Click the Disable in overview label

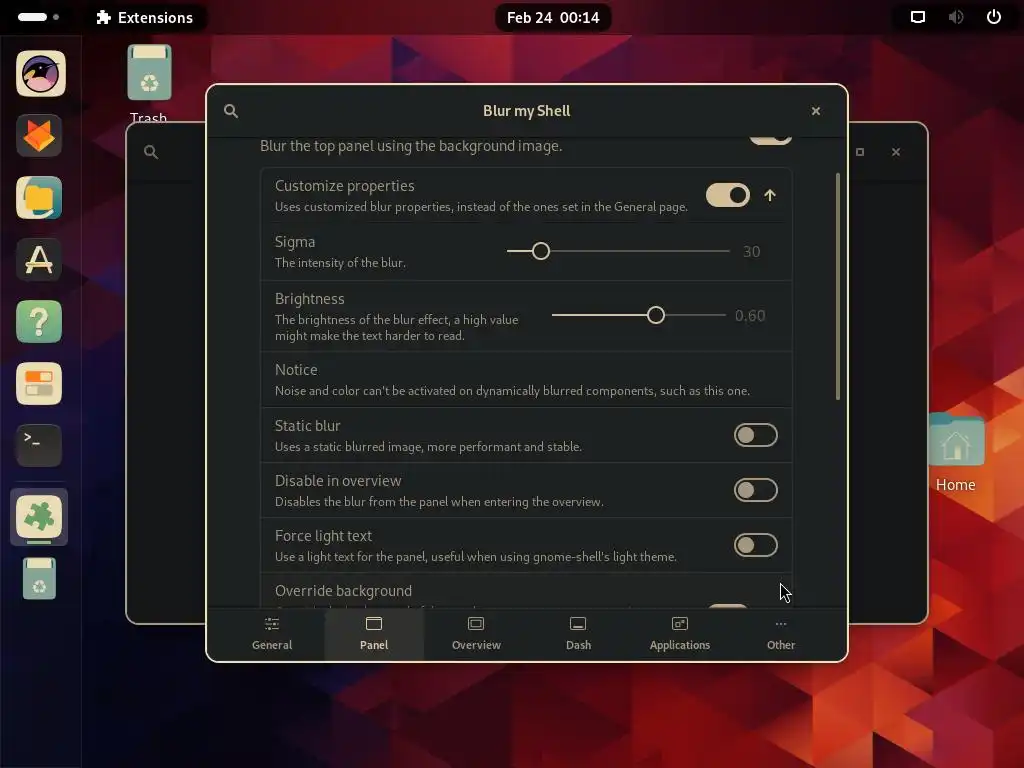(x=338, y=481)
